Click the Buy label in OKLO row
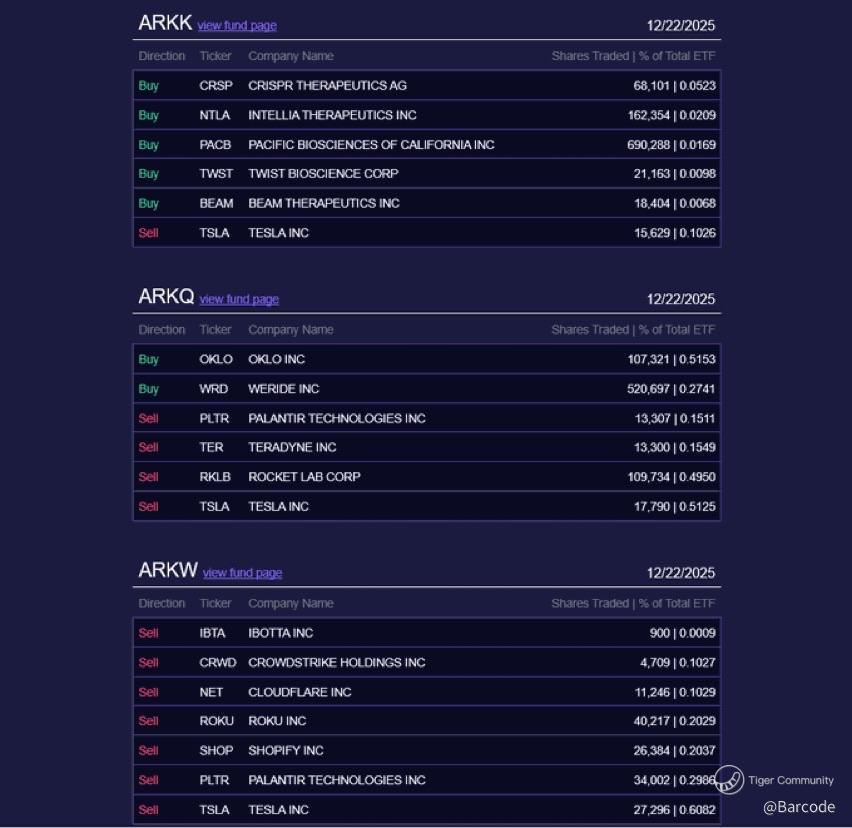 pyautogui.click(x=148, y=360)
